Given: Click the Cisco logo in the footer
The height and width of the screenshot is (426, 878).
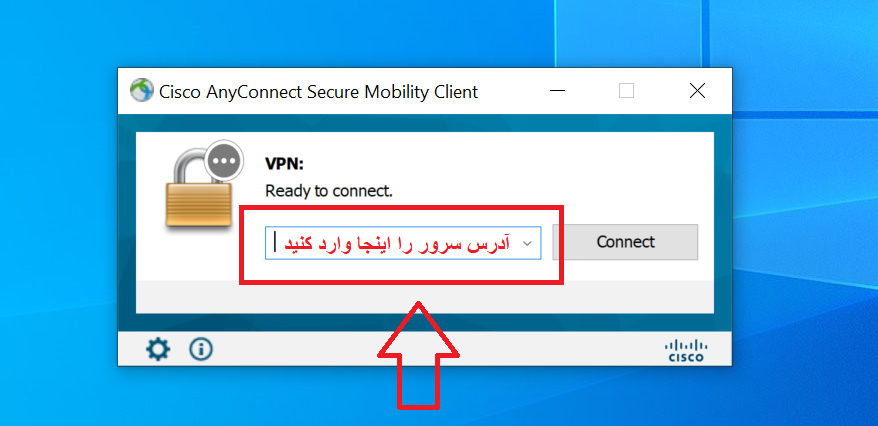Looking at the screenshot, I should click(x=687, y=350).
